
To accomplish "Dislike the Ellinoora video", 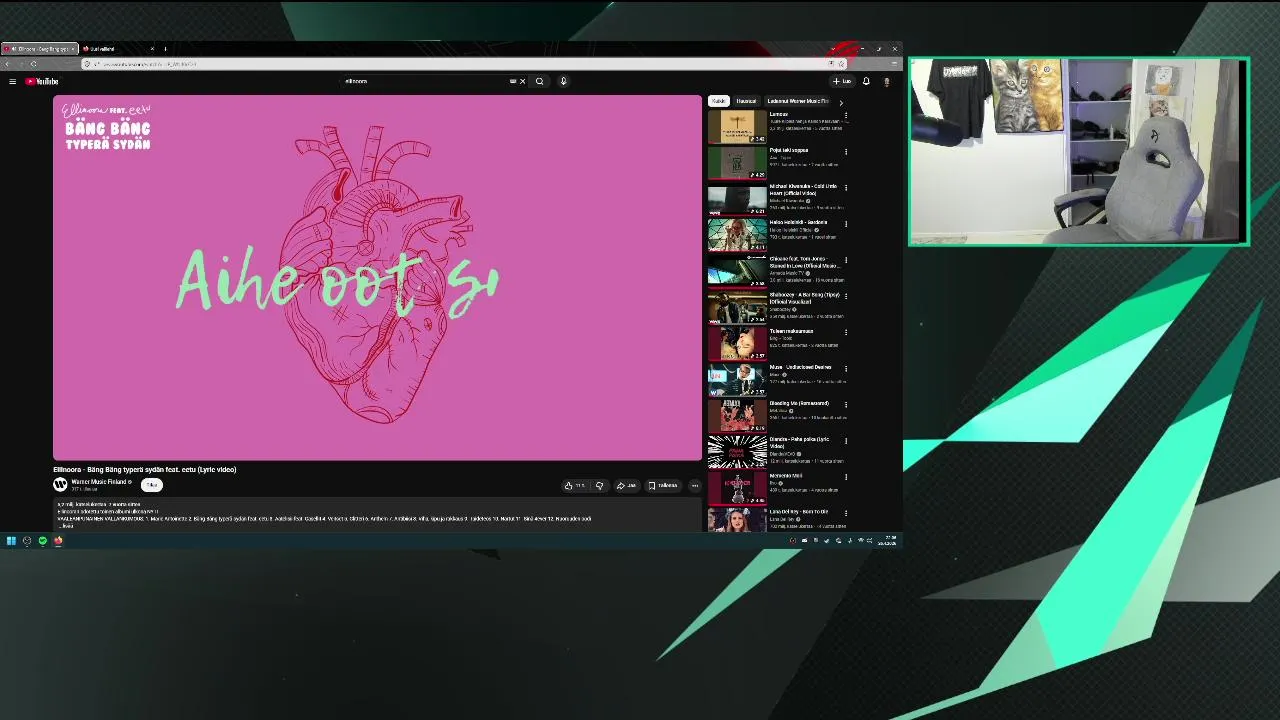I will coord(599,486).
